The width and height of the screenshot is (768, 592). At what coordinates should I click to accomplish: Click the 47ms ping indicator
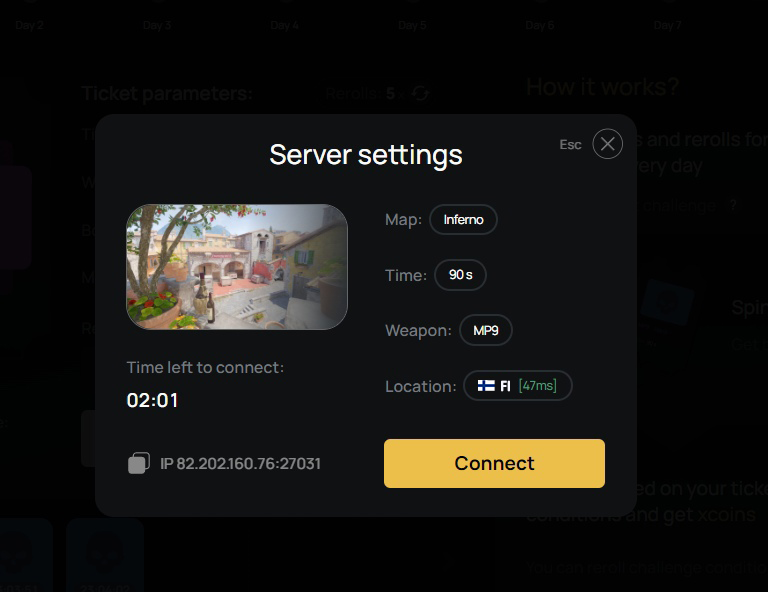point(537,386)
